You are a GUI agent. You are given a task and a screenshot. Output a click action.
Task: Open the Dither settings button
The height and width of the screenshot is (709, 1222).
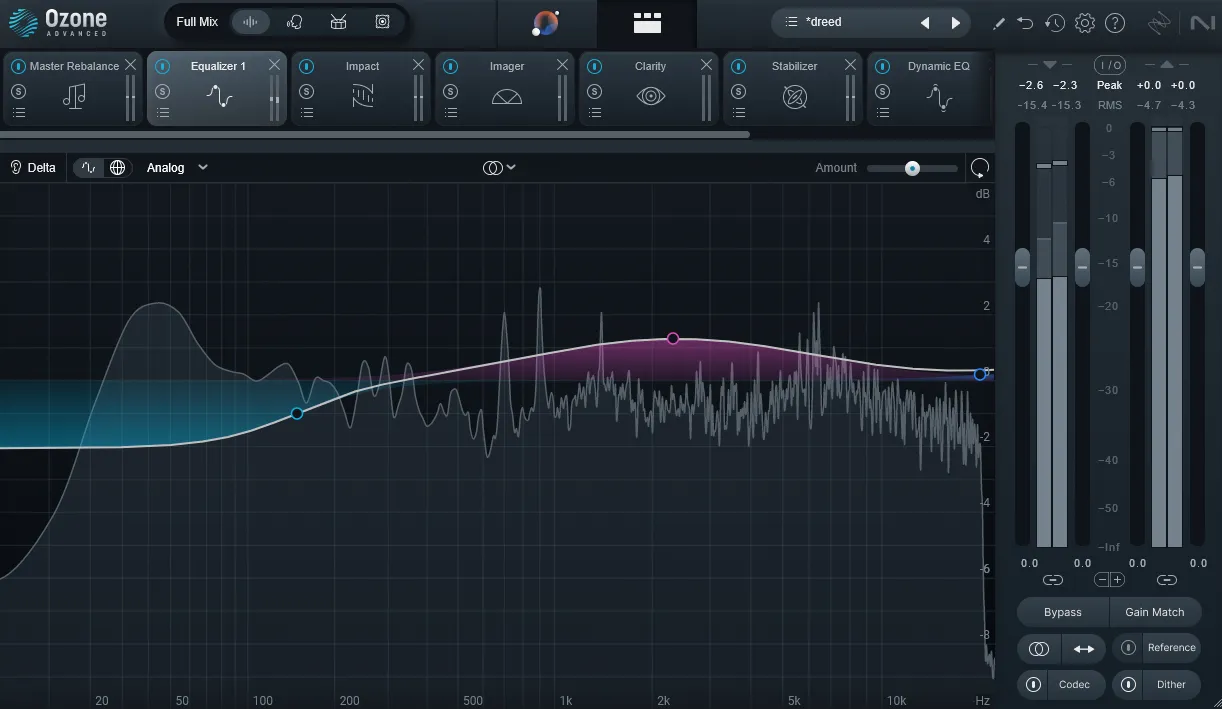pyautogui.click(x=1171, y=684)
